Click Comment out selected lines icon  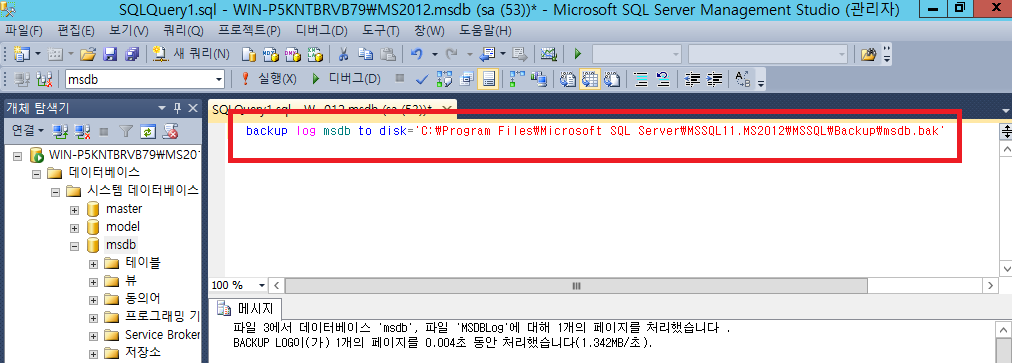click(x=641, y=79)
